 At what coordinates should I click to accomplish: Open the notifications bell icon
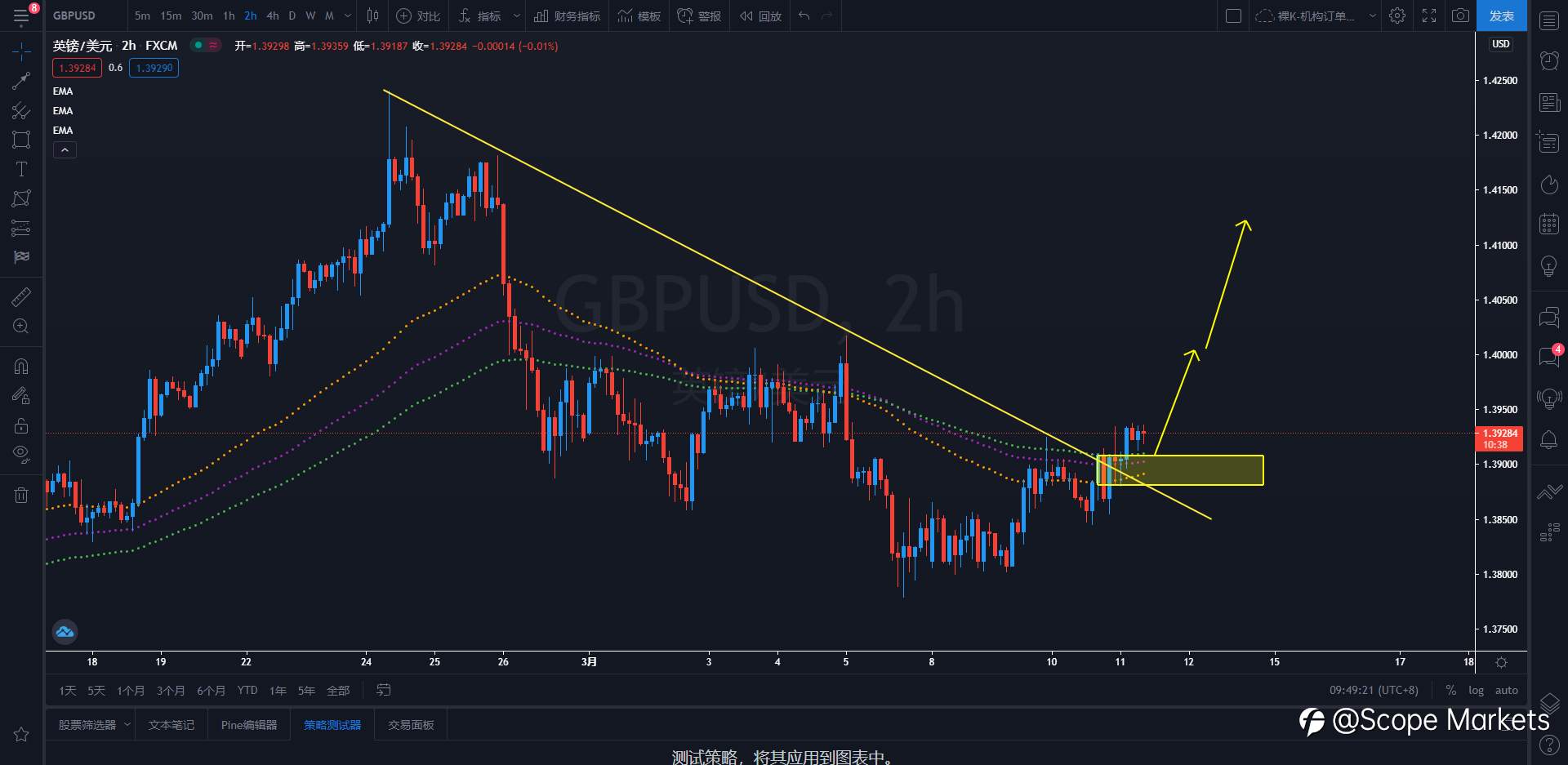pos(1549,440)
